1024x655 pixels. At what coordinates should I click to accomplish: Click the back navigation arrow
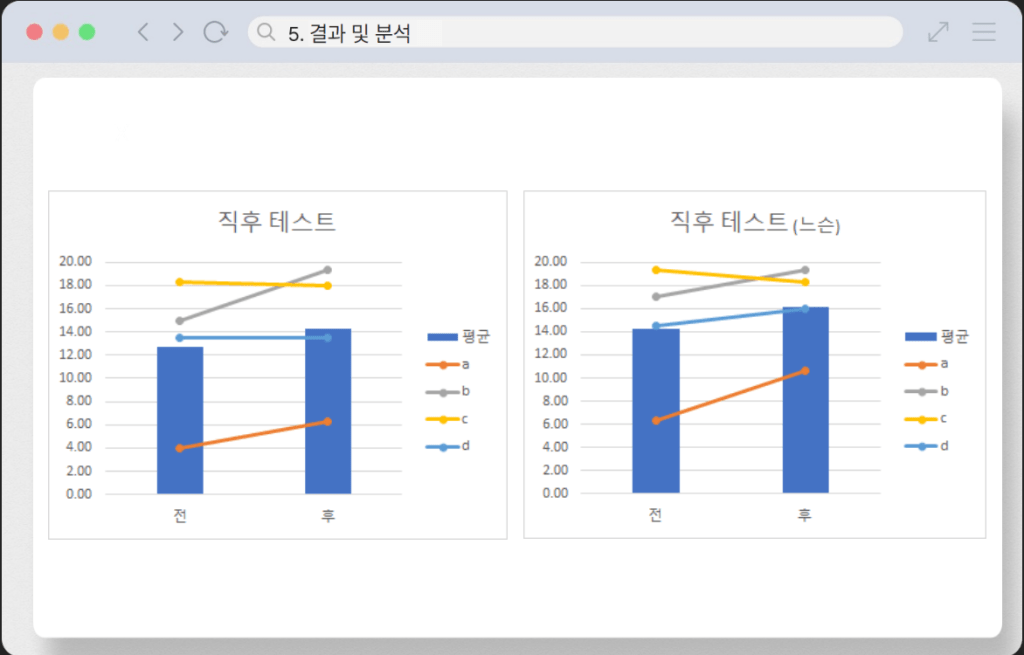tap(143, 32)
